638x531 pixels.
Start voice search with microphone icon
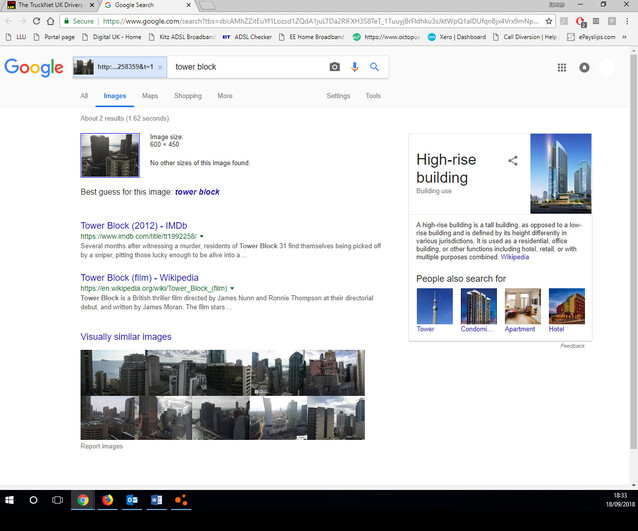click(354, 67)
